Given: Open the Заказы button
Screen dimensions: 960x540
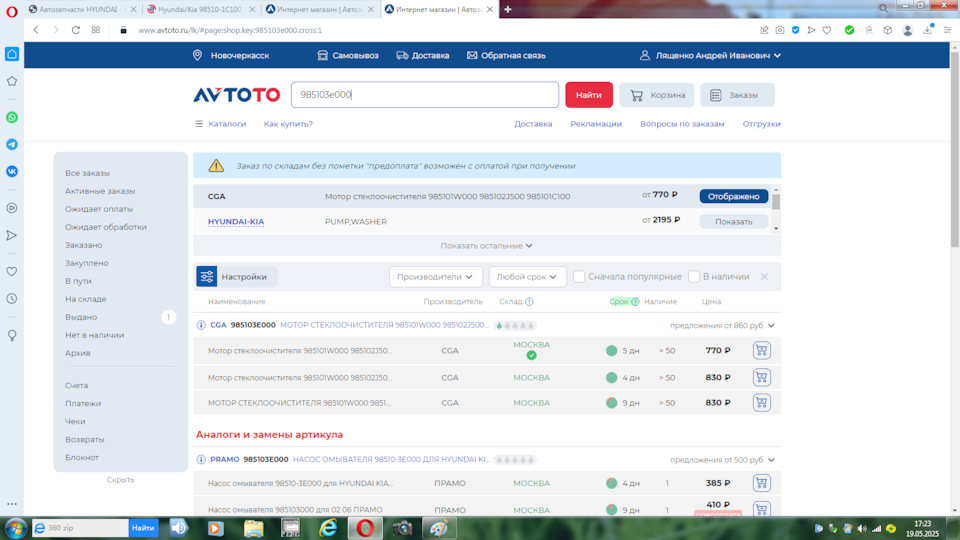Looking at the screenshot, I should (x=738, y=95).
